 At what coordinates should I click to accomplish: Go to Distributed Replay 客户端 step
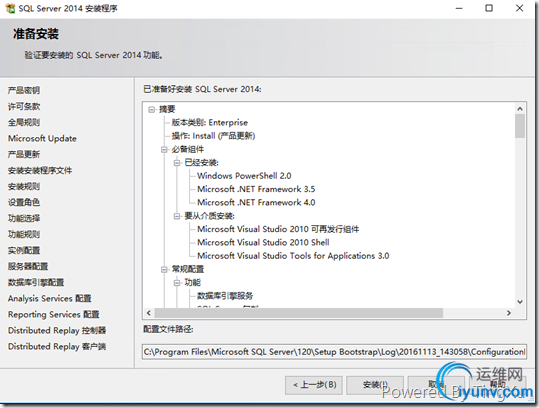tap(57, 346)
